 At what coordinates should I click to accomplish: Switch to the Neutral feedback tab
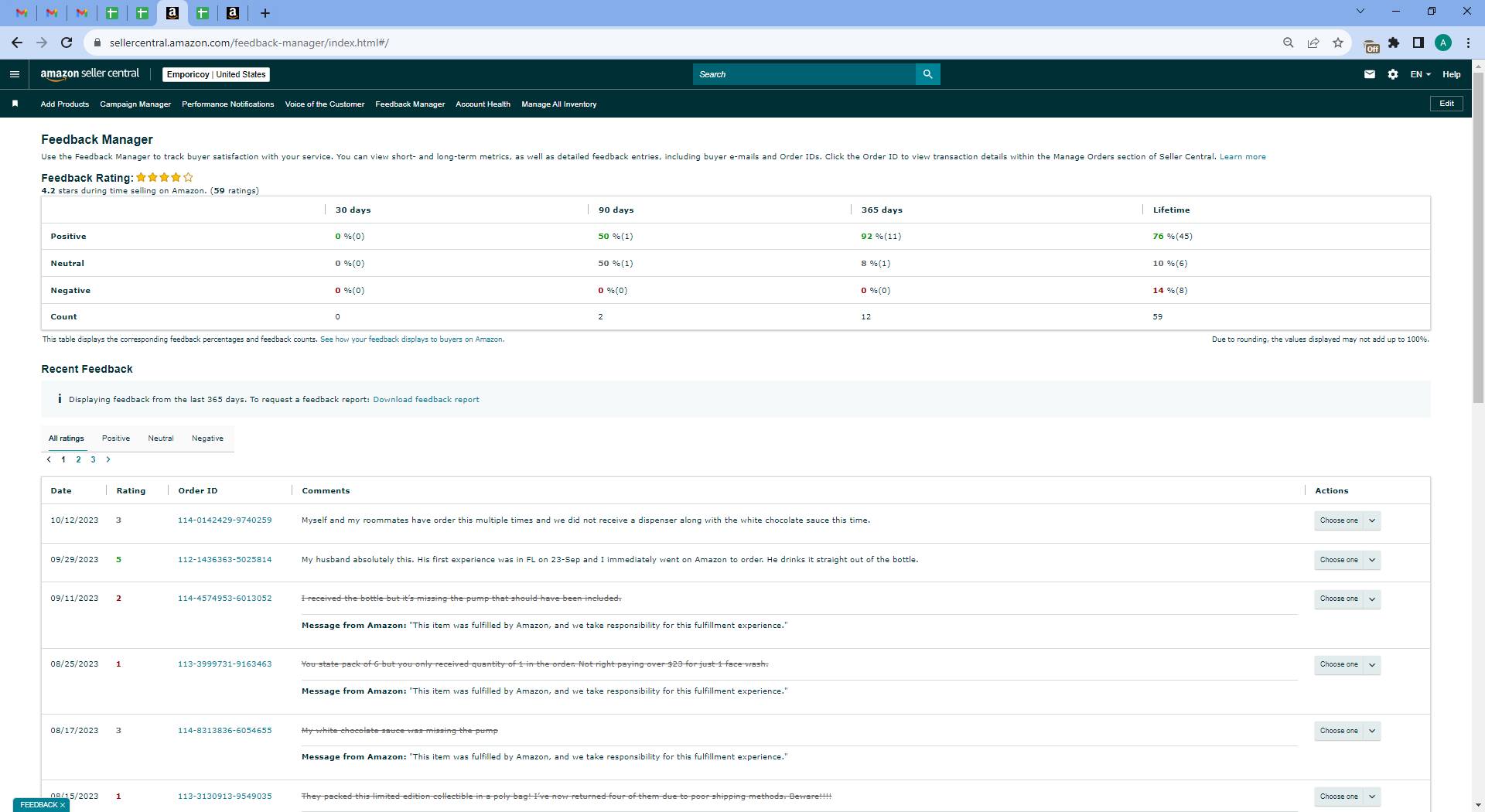(x=161, y=438)
